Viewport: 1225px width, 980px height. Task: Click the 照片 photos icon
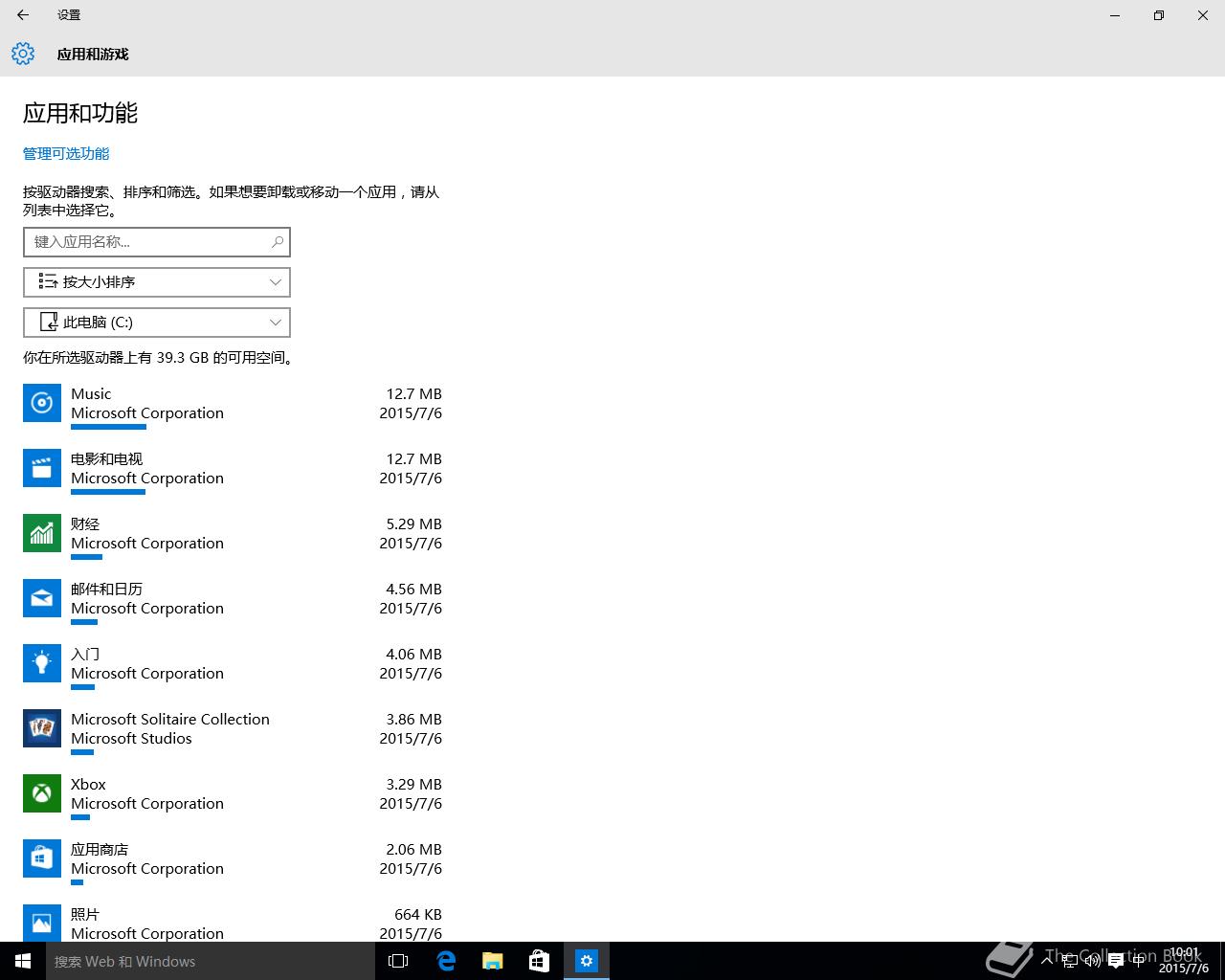(x=42, y=923)
